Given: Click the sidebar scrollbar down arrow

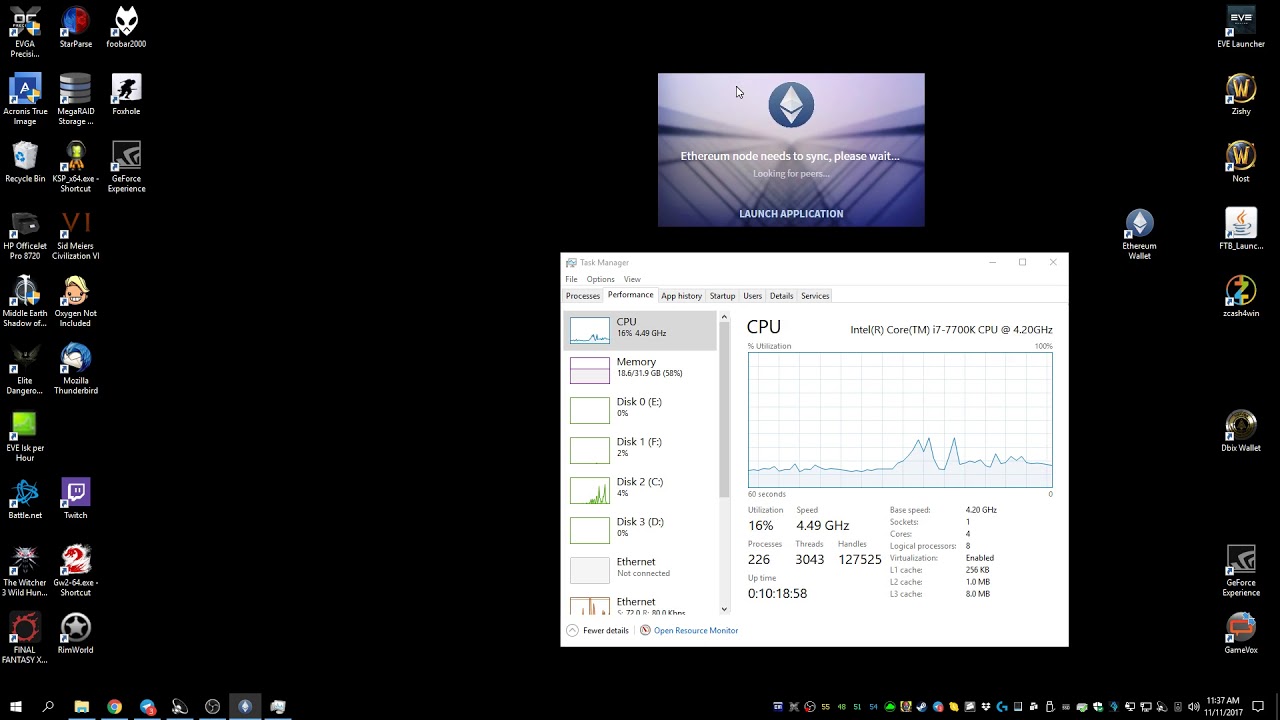Looking at the screenshot, I should pyautogui.click(x=724, y=609).
